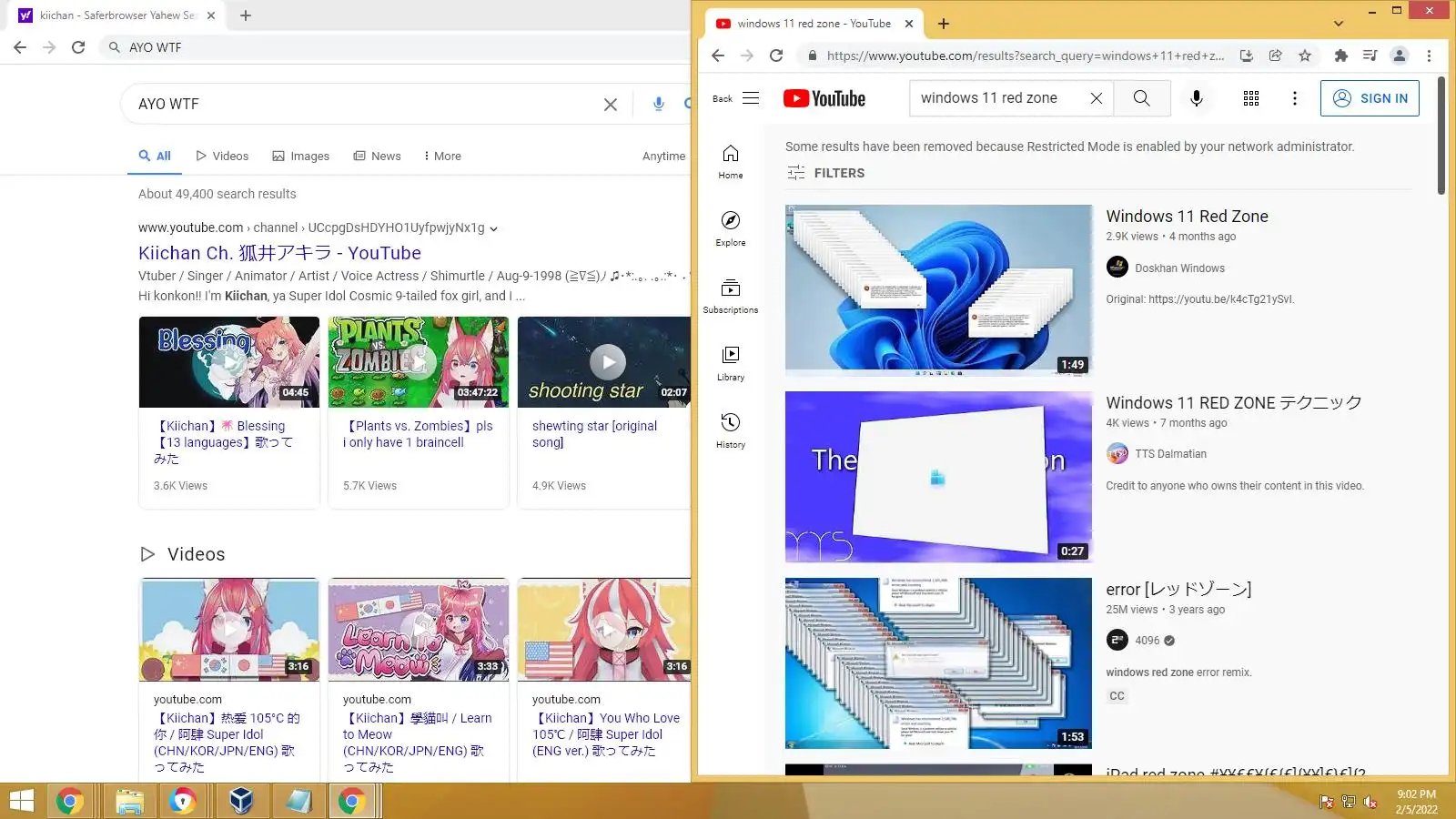Select the kiichan Saferbrowser tab

click(x=117, y=15)
